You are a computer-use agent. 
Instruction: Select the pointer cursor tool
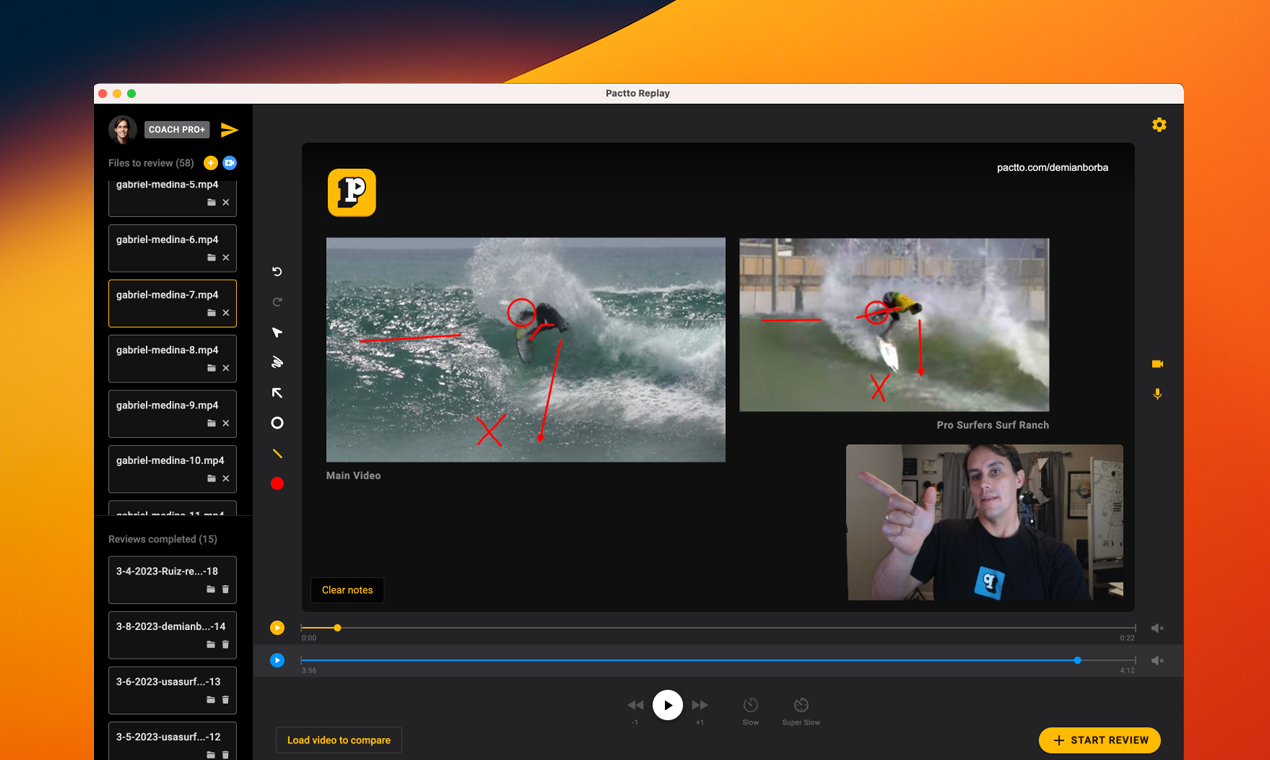tap(277, 332)
